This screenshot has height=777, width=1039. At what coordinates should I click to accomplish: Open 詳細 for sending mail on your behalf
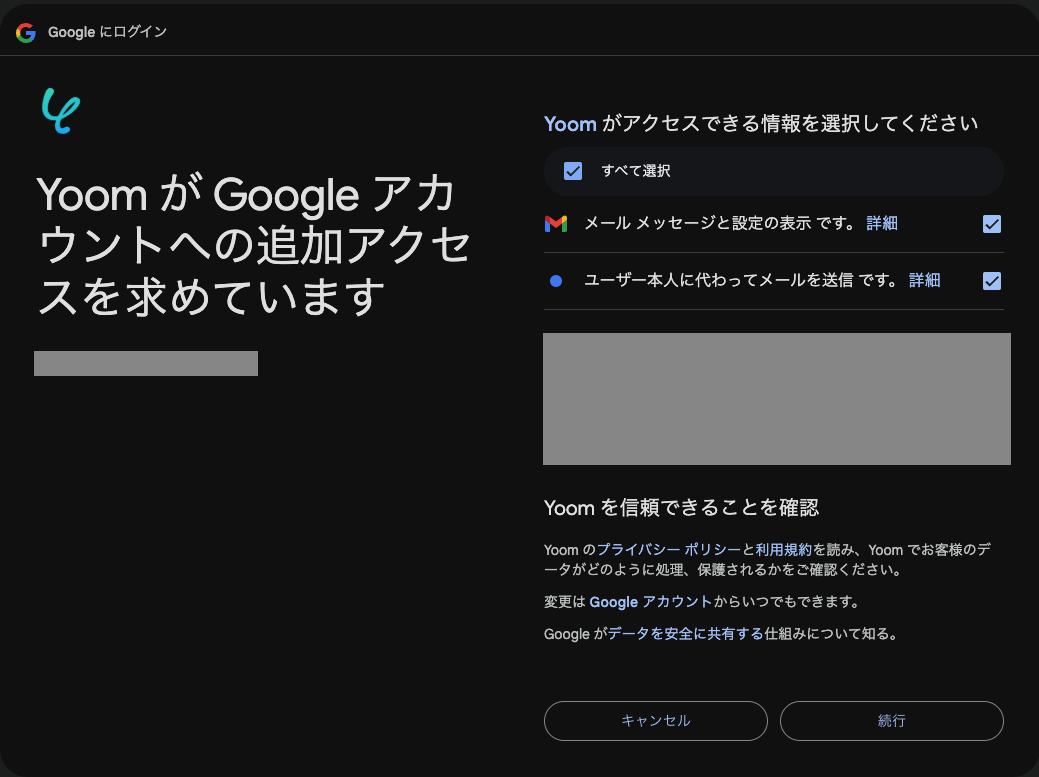point(924,280)
